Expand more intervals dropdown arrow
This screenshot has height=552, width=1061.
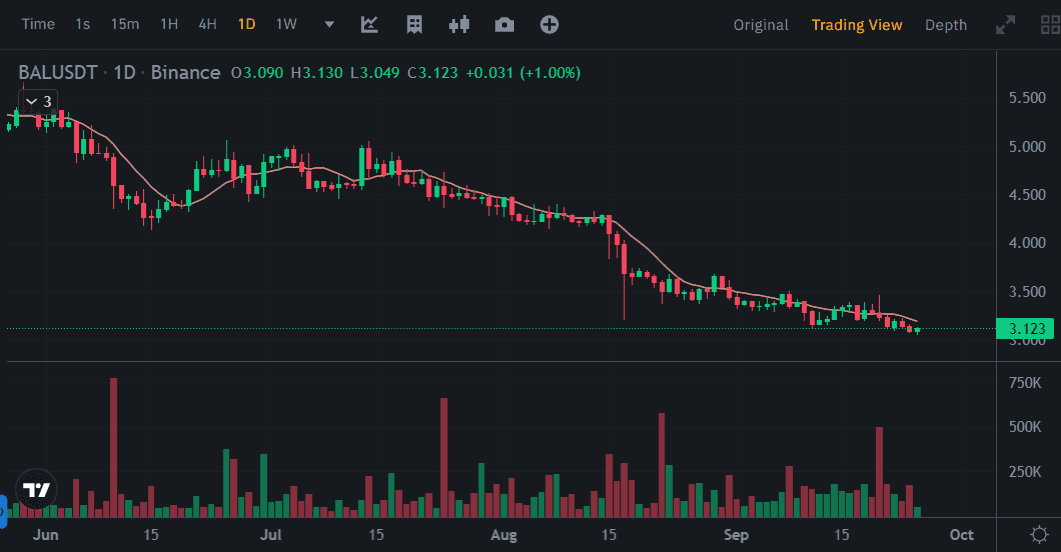330,24
